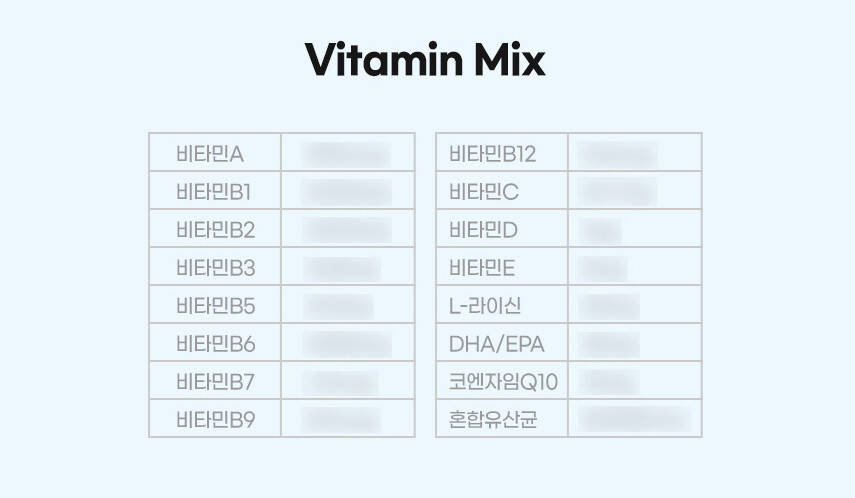The height and width of the screenshot is (498, 855).
Task: Click the 비타민B3 label
Action: tap(215, 268)
